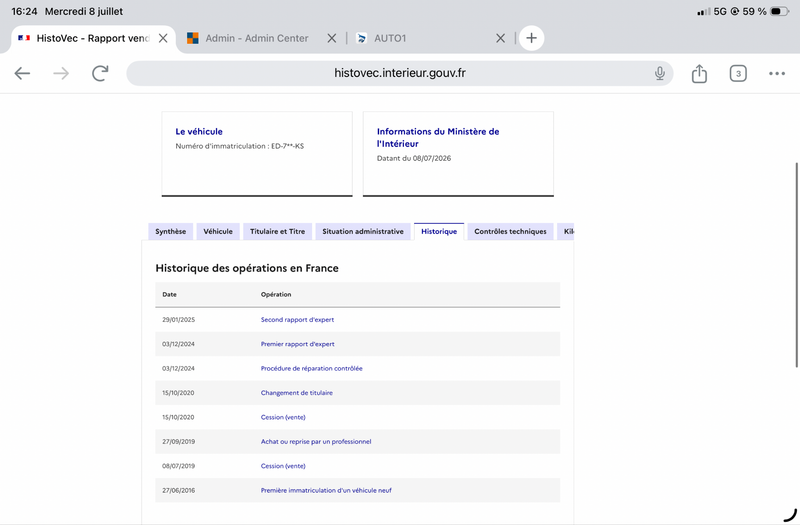Open the Contrôles techniques tab
Screen dimensions: 800x525
pos(510,232)
